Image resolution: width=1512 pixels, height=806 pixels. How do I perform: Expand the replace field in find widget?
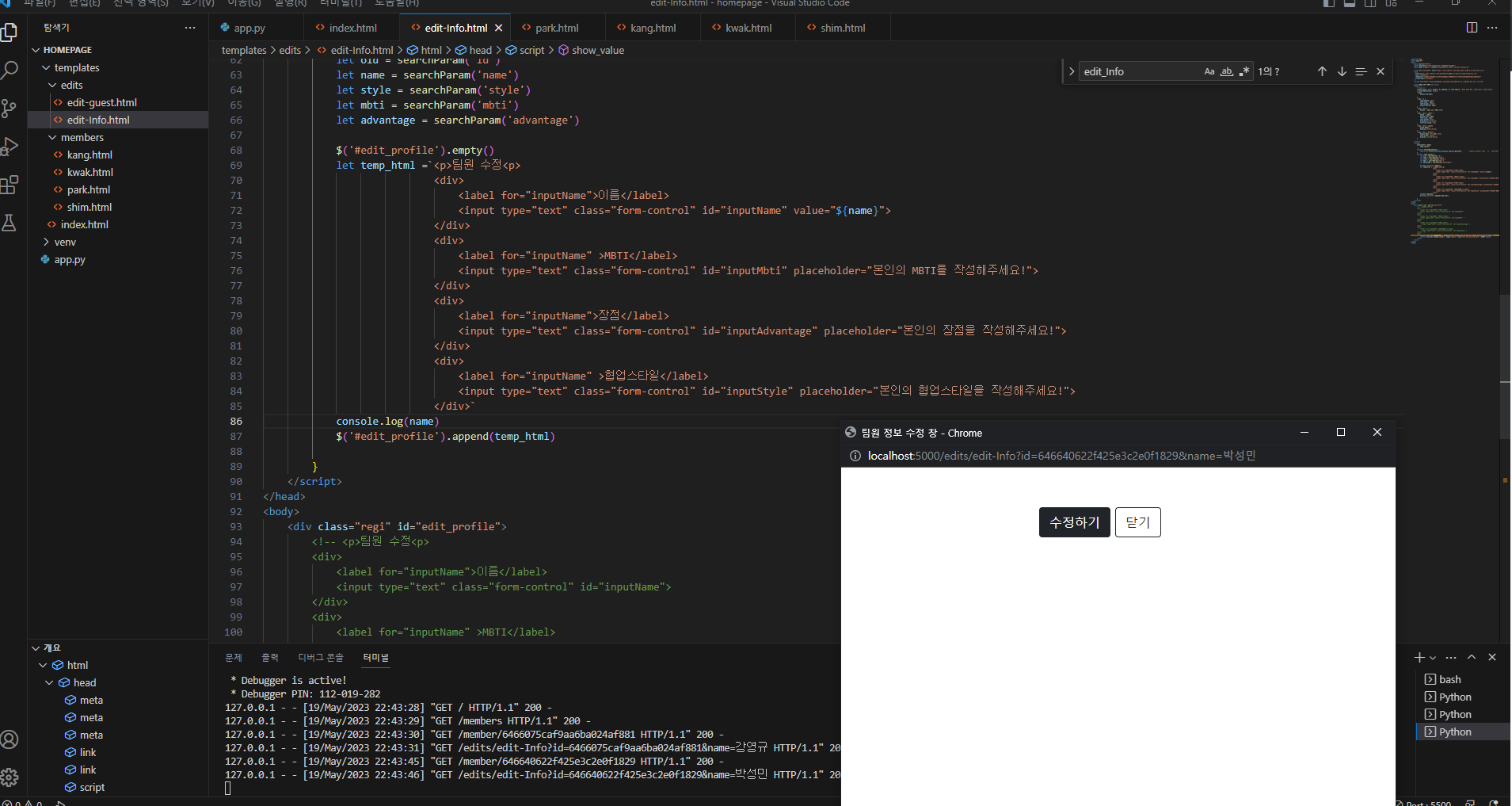coord(1072,71)
